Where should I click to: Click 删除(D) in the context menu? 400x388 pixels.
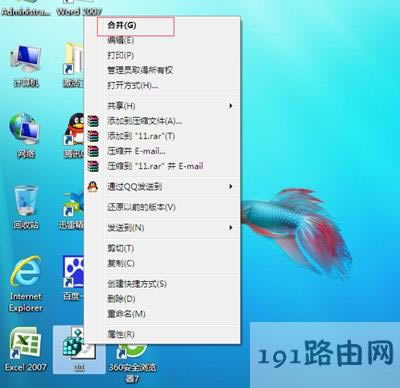pos(162,299)
